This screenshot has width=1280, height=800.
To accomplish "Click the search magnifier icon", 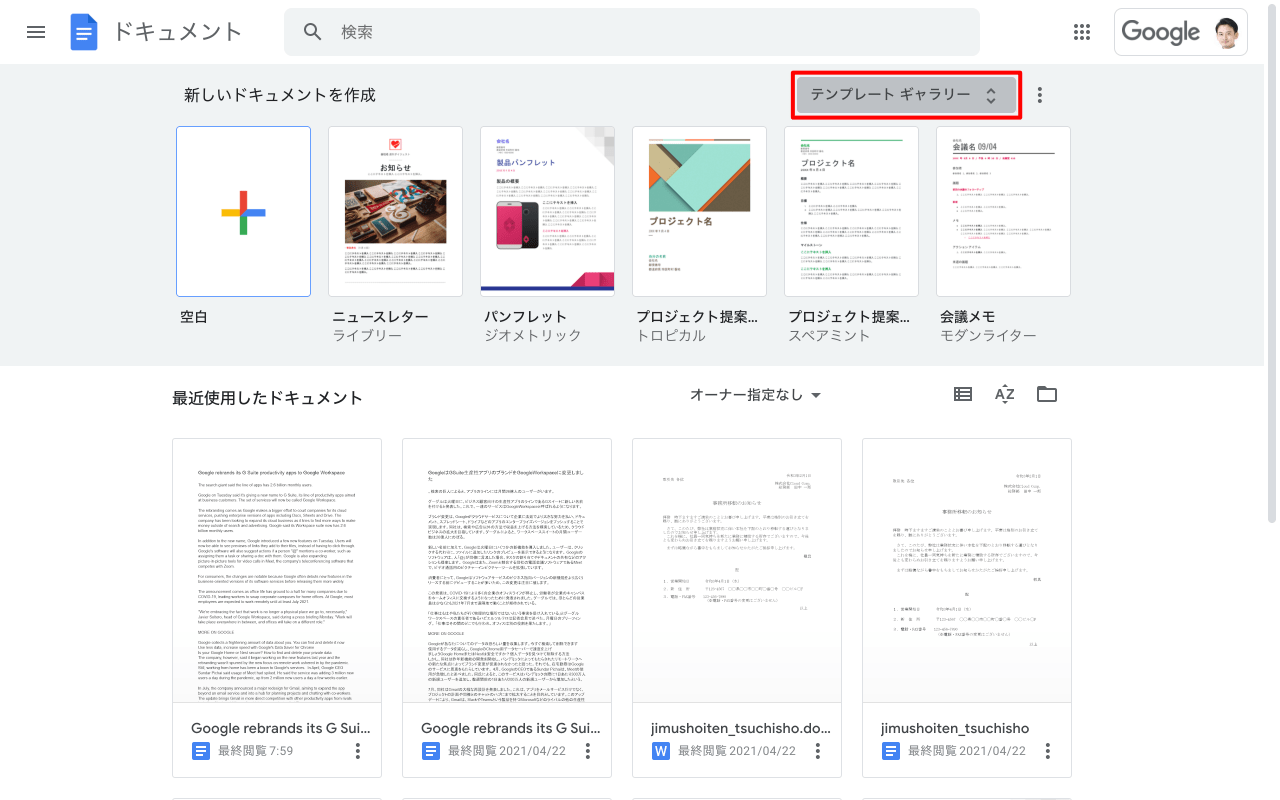I will point(313,32).
